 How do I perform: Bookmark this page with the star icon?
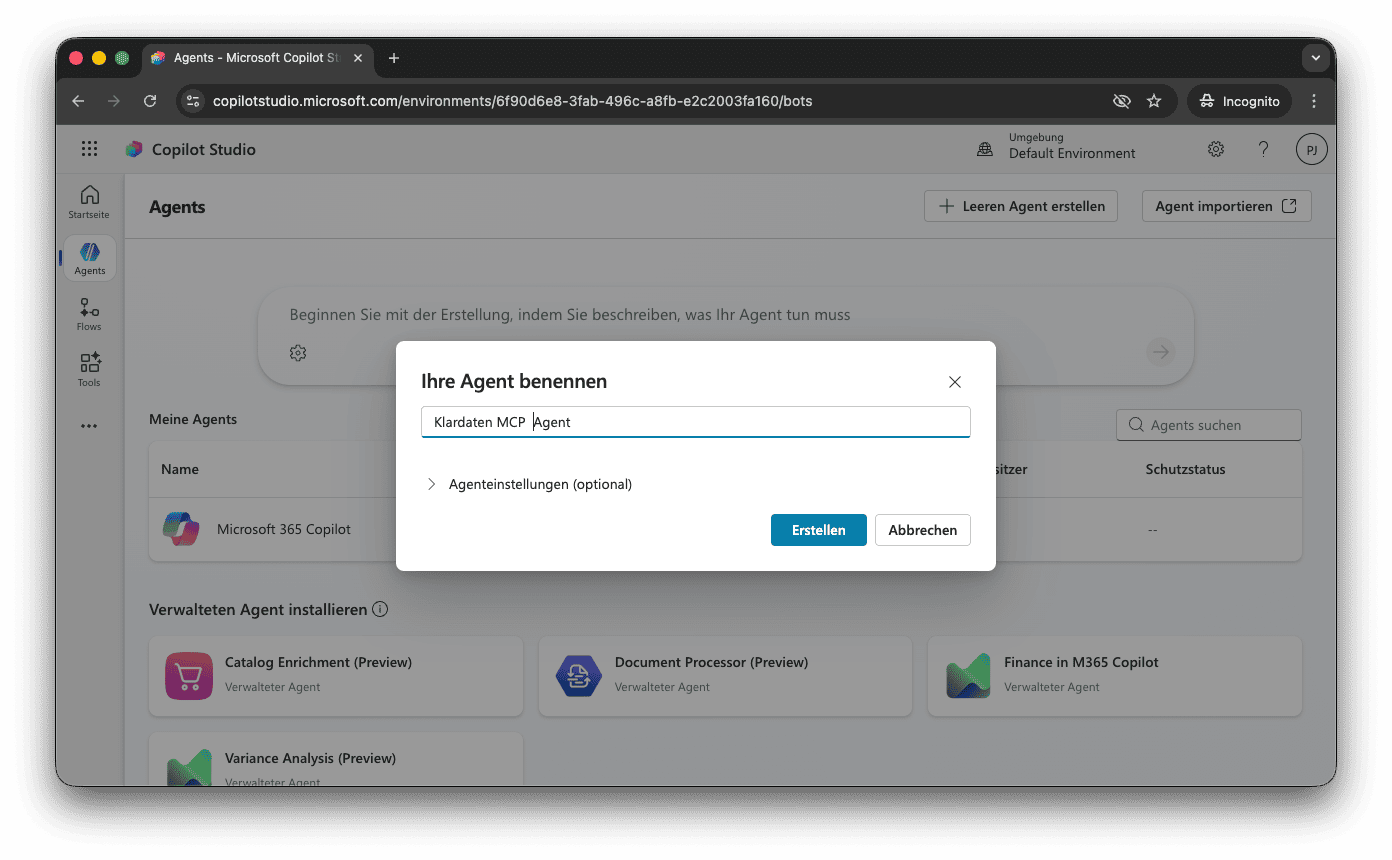click(x=1154, y=101)
